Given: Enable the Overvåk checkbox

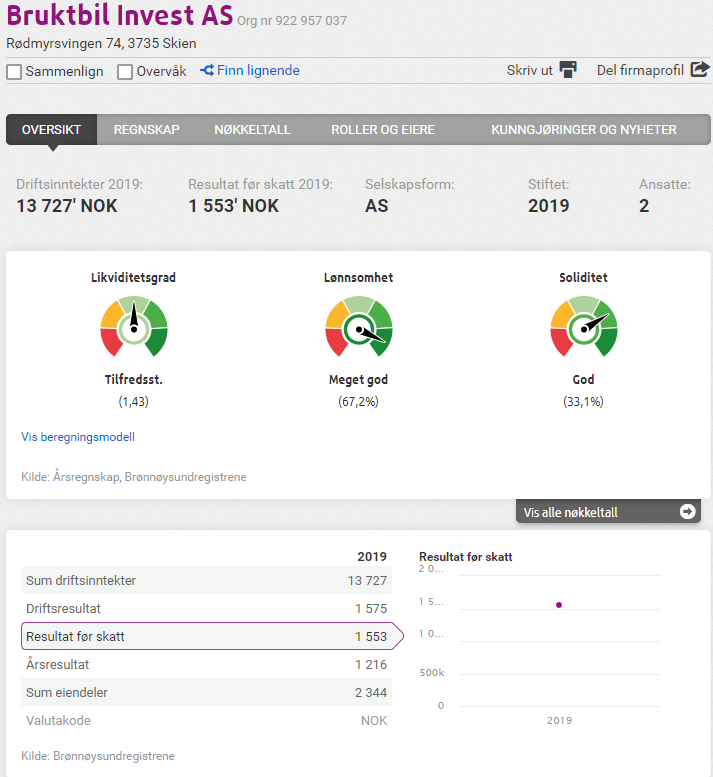Looking at the screenshot, I should (x=125, y=72).
